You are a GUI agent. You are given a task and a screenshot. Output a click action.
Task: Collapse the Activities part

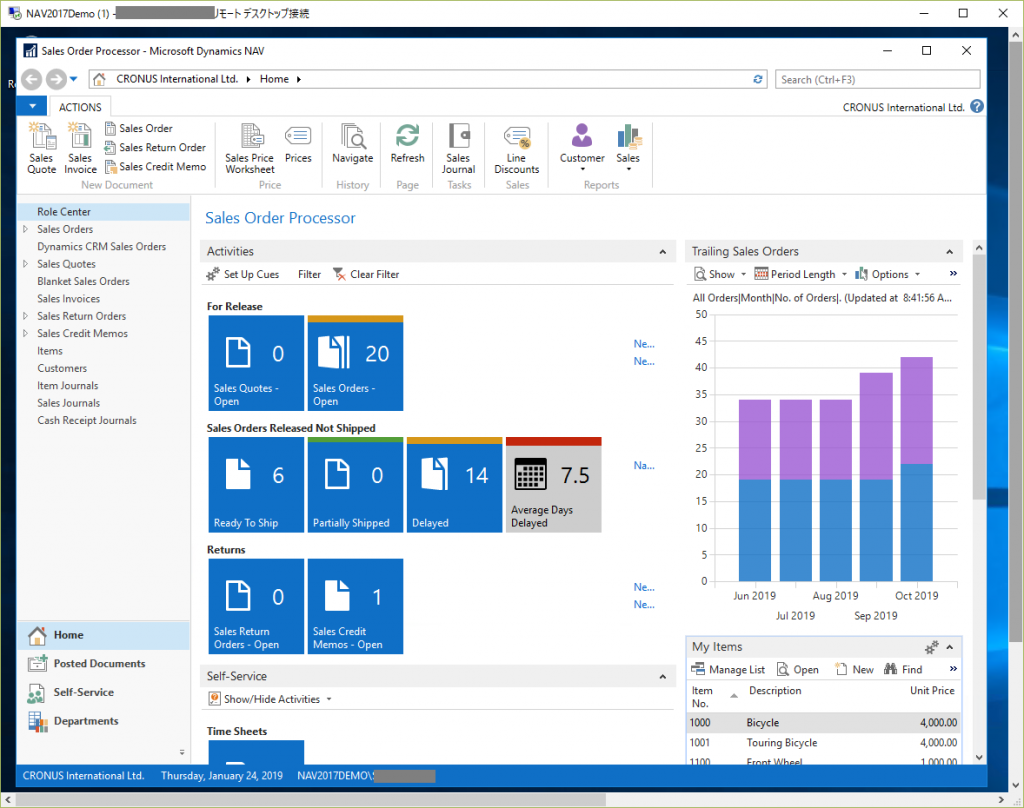663,251
